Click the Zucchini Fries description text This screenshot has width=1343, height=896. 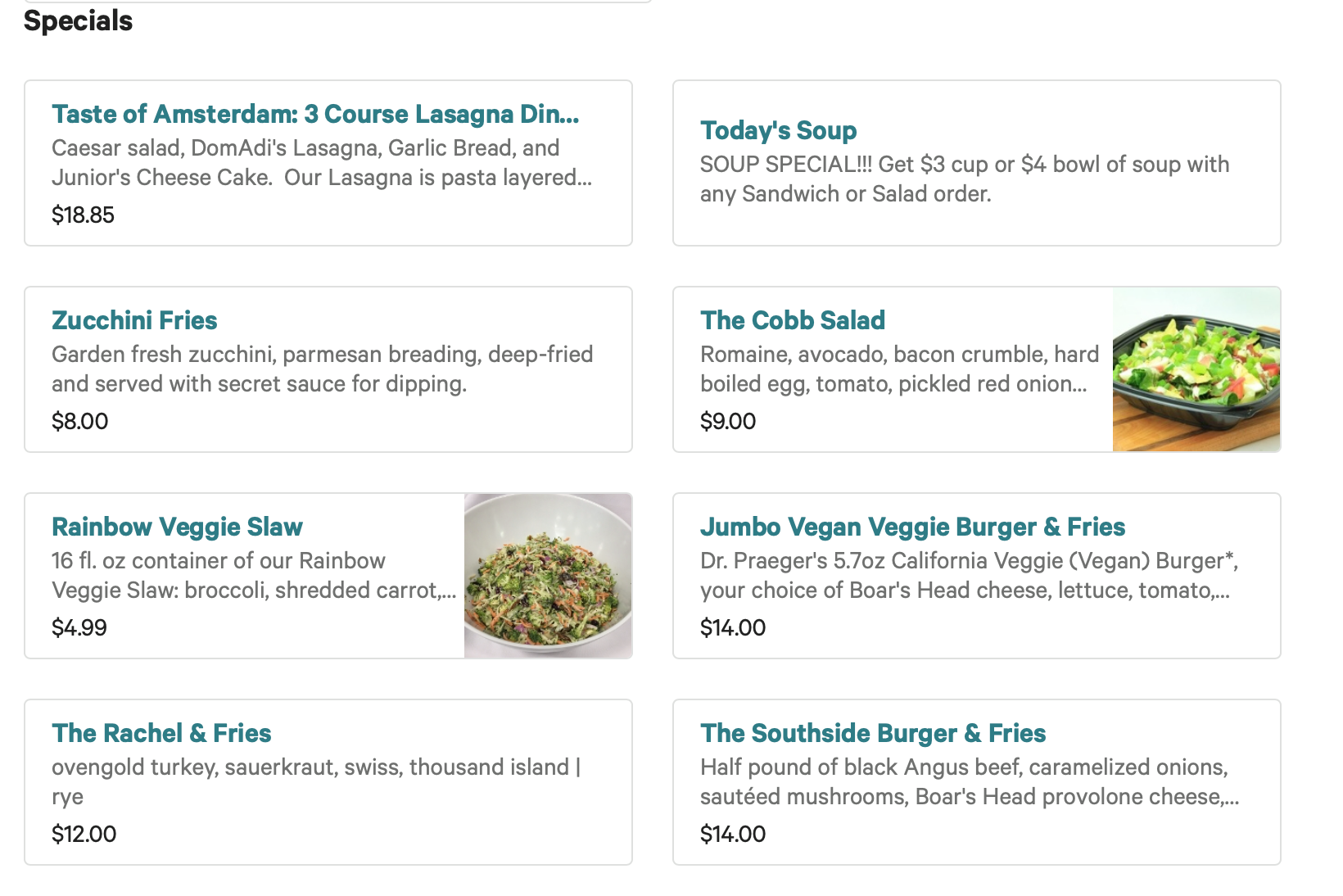(x=322, y=369)
